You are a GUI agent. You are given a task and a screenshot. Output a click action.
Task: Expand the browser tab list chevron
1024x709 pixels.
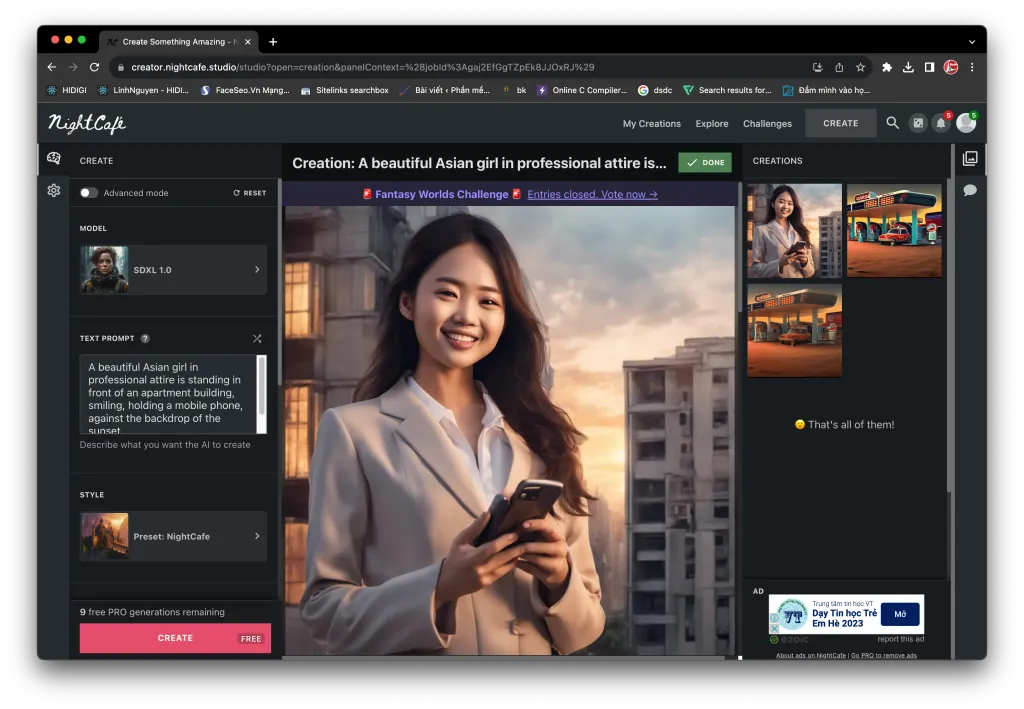(972, 41)
